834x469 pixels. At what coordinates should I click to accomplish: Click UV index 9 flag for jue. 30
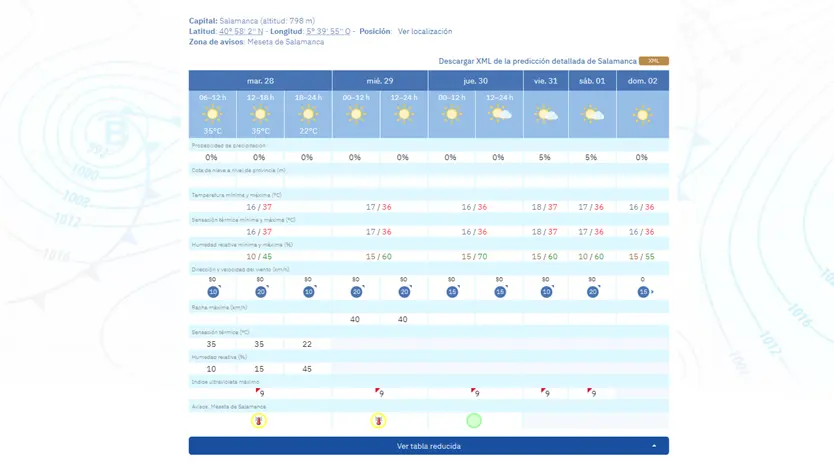click(475, 392)
